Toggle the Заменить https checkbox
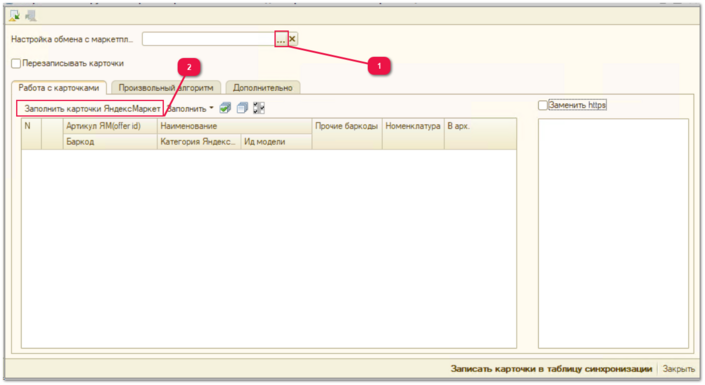 (543, 105)
